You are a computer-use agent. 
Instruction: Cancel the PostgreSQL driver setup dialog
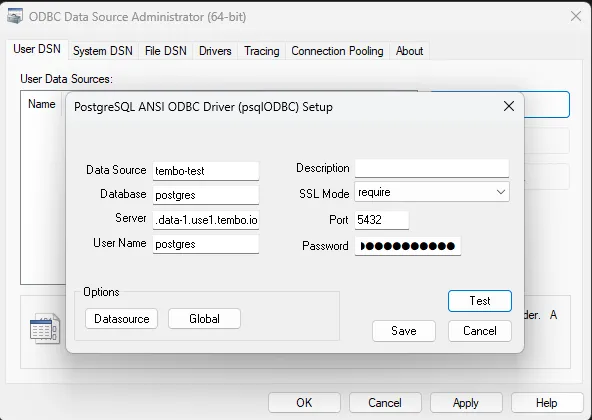tap(480, 331)
